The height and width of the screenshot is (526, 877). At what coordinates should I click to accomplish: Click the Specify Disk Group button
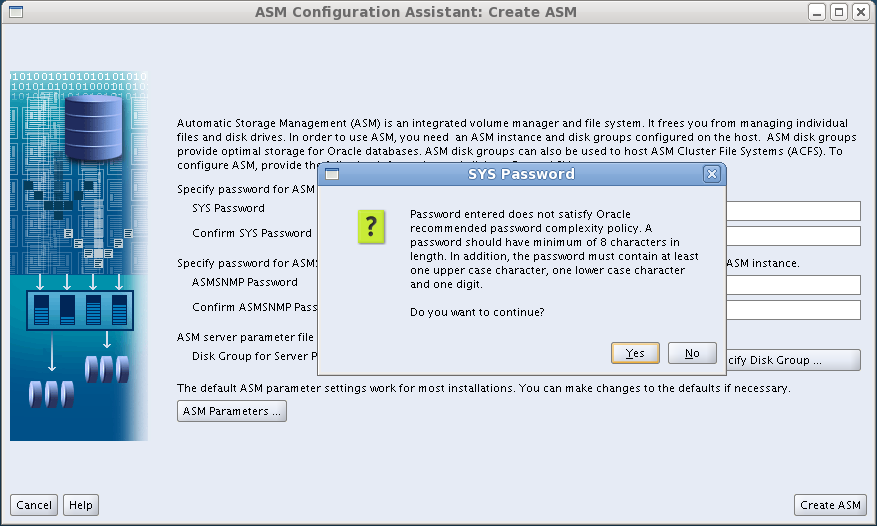pyautogui.click(x=793, y=360)
